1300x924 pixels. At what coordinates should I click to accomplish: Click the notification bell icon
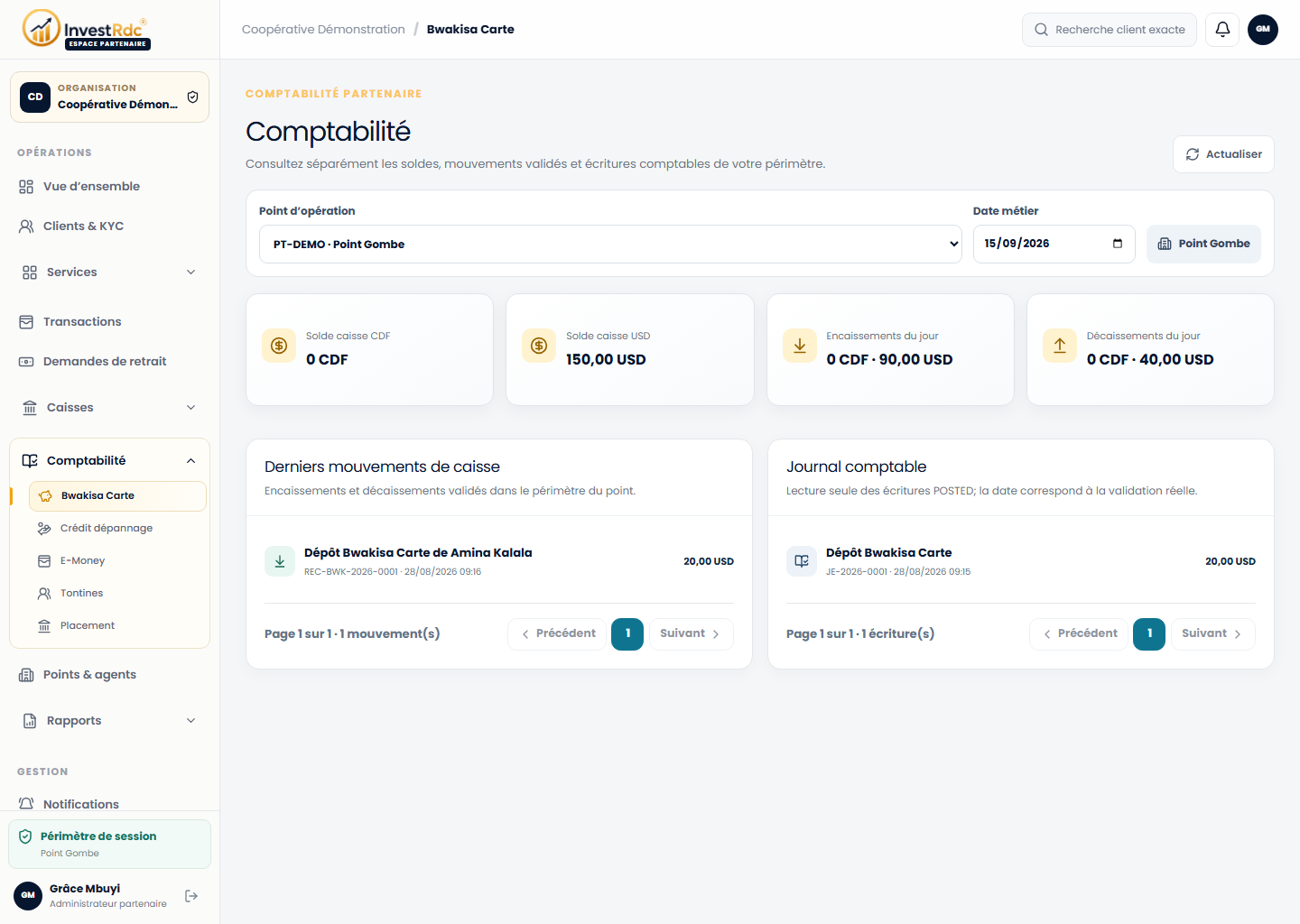click(x=1222, y=30)
